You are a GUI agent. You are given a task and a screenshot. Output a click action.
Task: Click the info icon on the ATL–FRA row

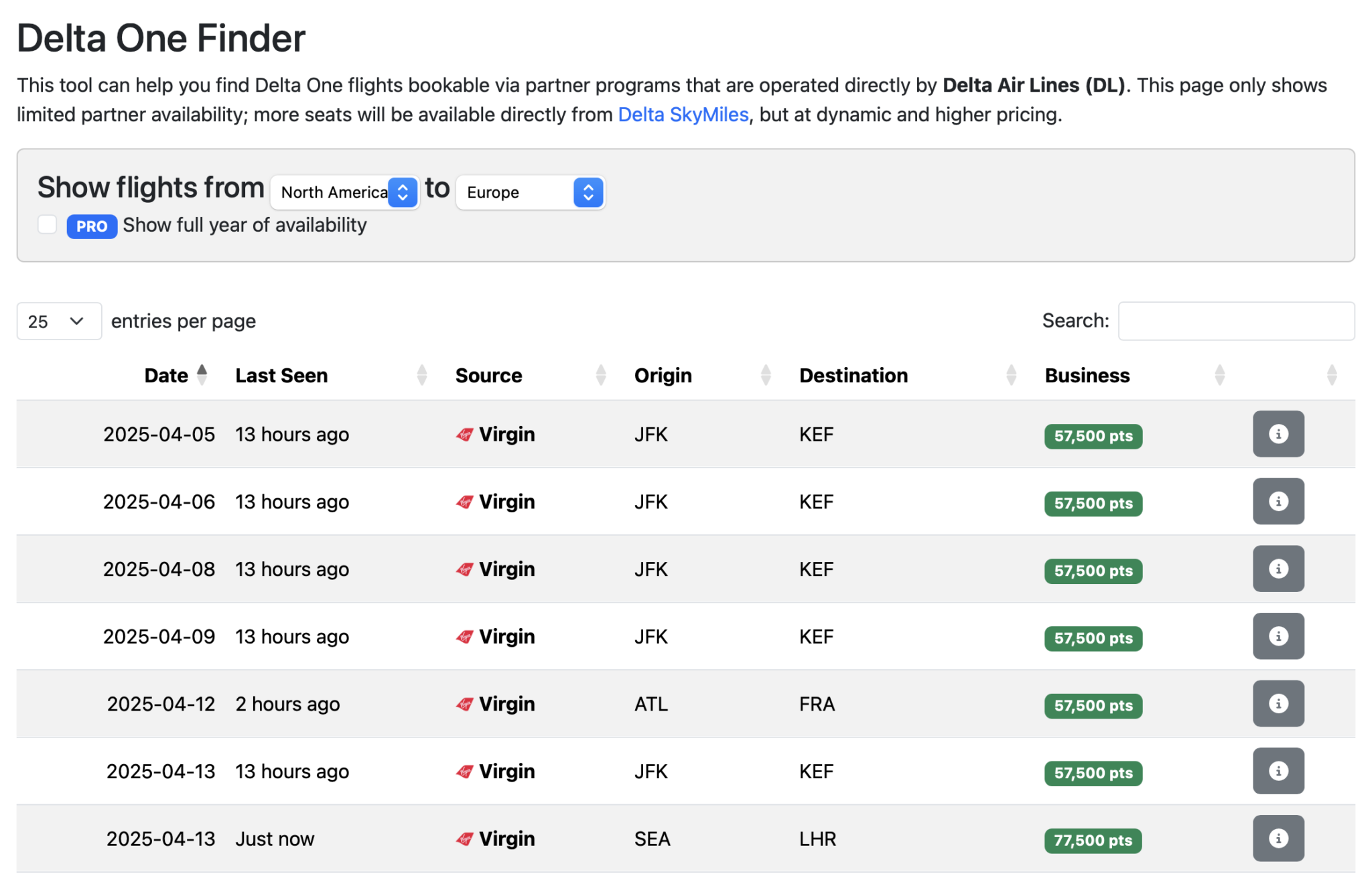click(1278, 703)
